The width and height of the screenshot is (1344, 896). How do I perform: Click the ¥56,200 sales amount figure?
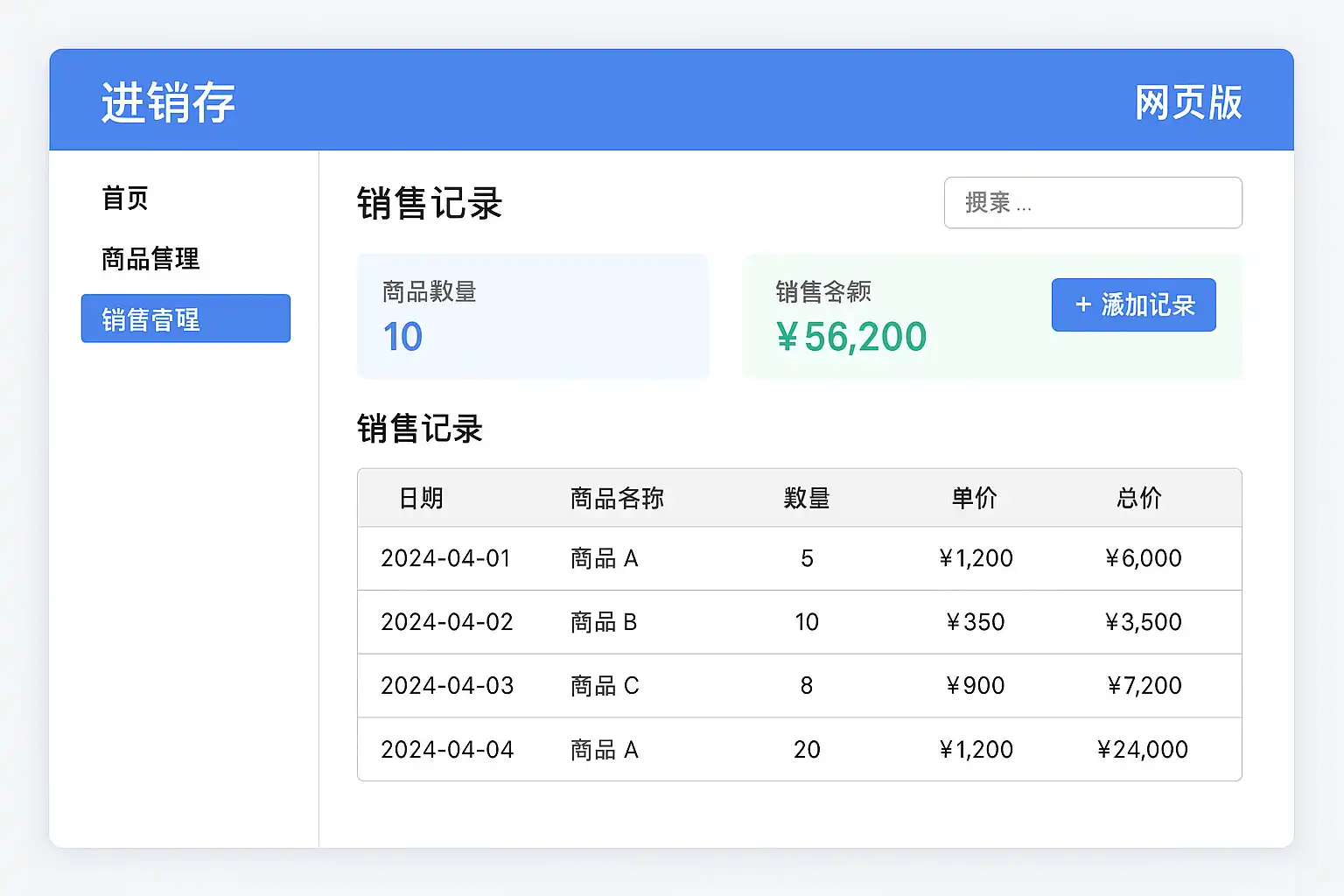coord(850,337)
